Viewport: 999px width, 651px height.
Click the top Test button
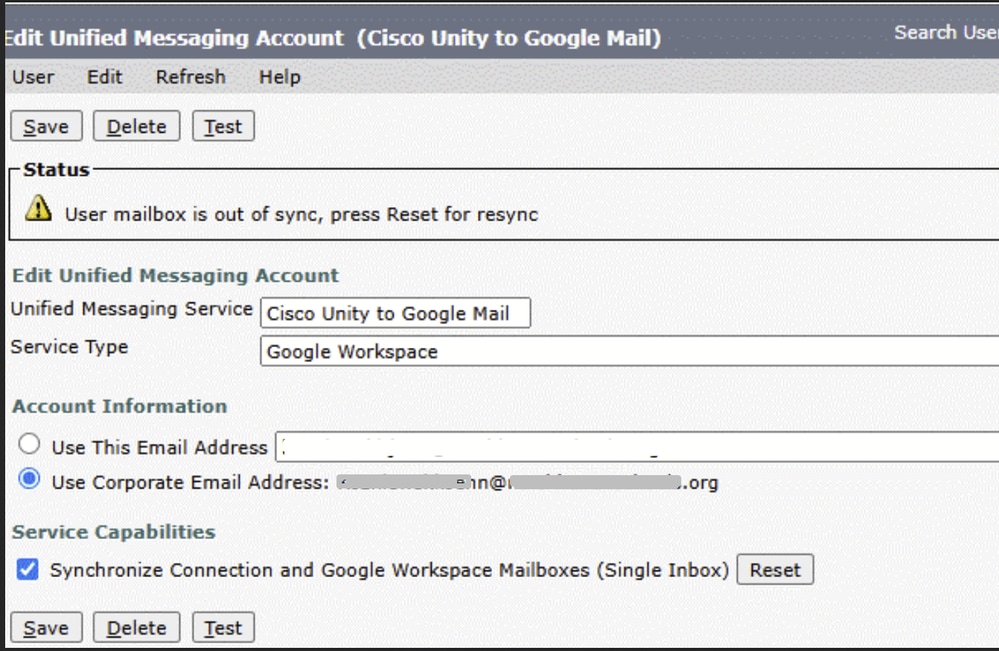[223, 126]
